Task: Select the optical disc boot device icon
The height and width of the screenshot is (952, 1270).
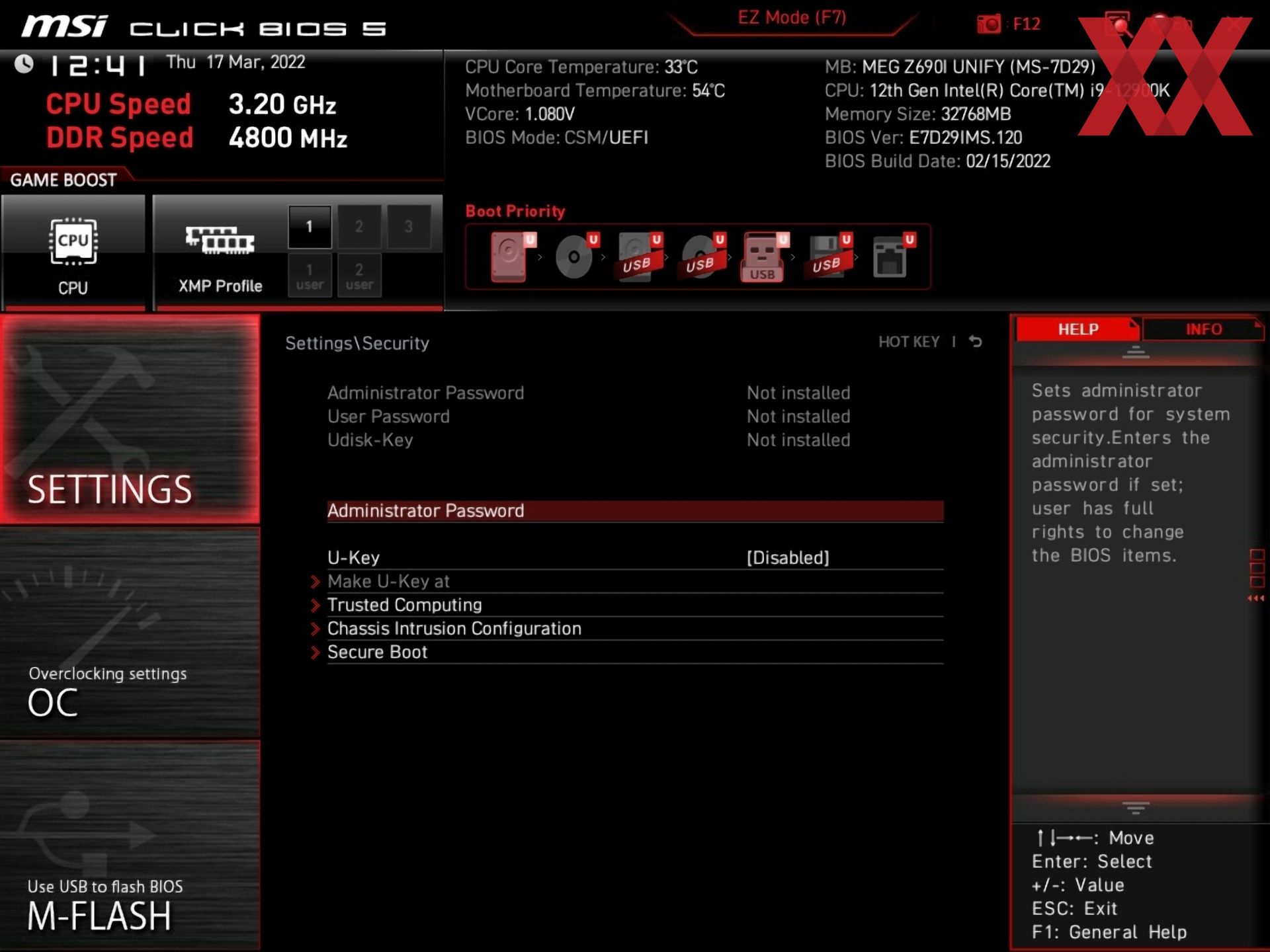Action: click(x=575, y=257)
